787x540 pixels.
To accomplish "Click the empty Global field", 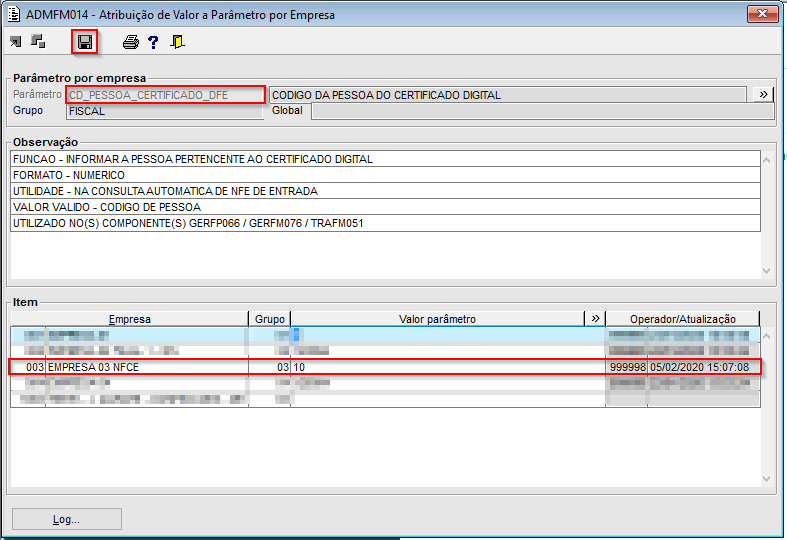I will pyautogui.click(x=543, y=111).
